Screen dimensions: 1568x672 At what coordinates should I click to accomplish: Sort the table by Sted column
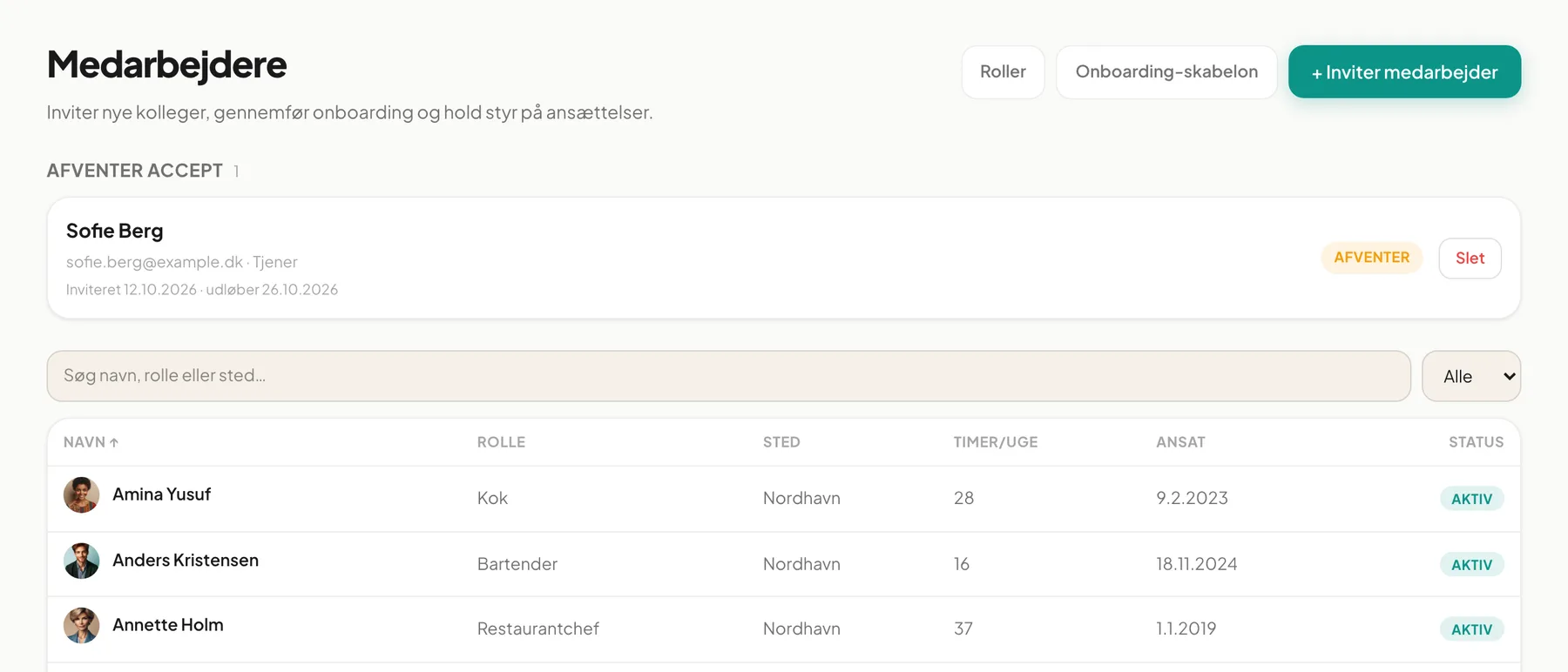click(781, 442)
